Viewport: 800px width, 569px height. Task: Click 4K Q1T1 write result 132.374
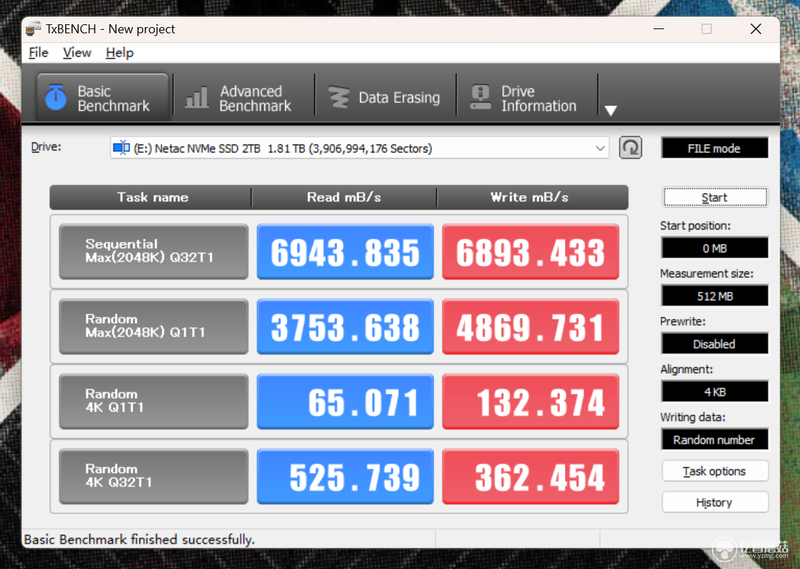pos(531,402)
